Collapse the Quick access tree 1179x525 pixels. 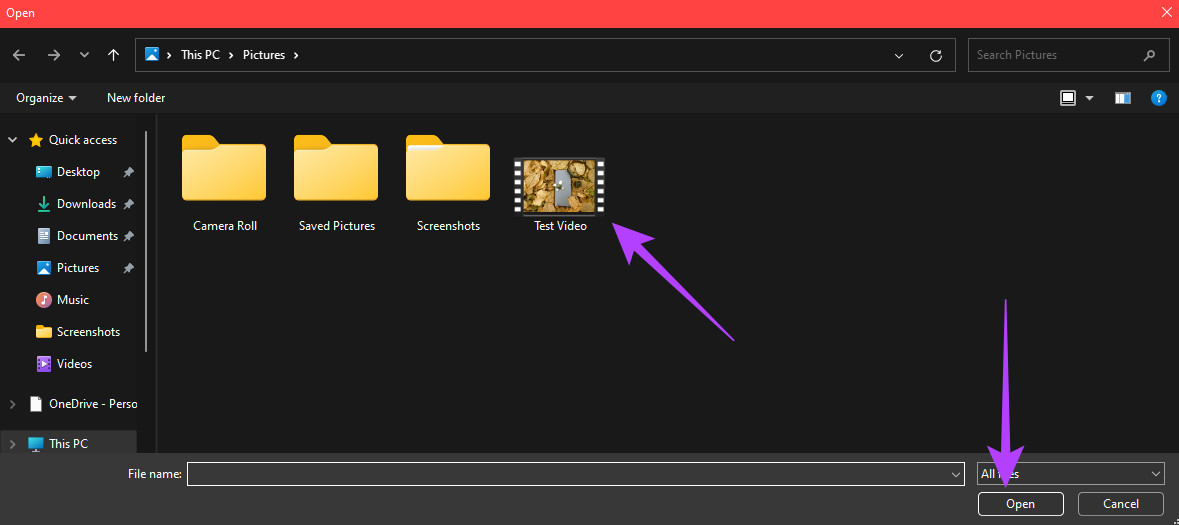point(12,140)
